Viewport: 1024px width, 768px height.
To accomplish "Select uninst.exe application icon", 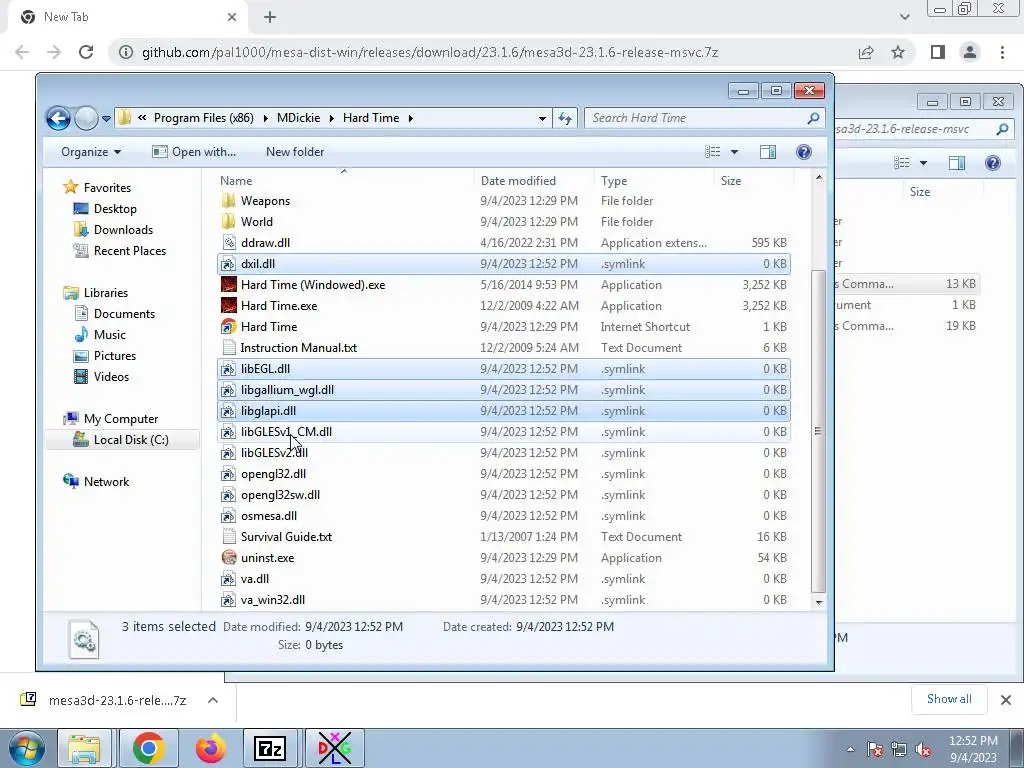I will click(229, 558).
